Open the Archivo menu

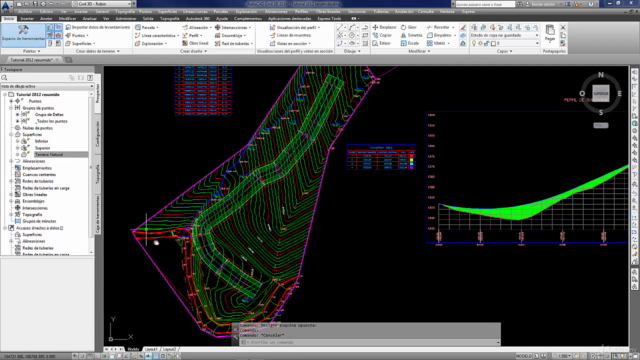(x=25, y=12)
